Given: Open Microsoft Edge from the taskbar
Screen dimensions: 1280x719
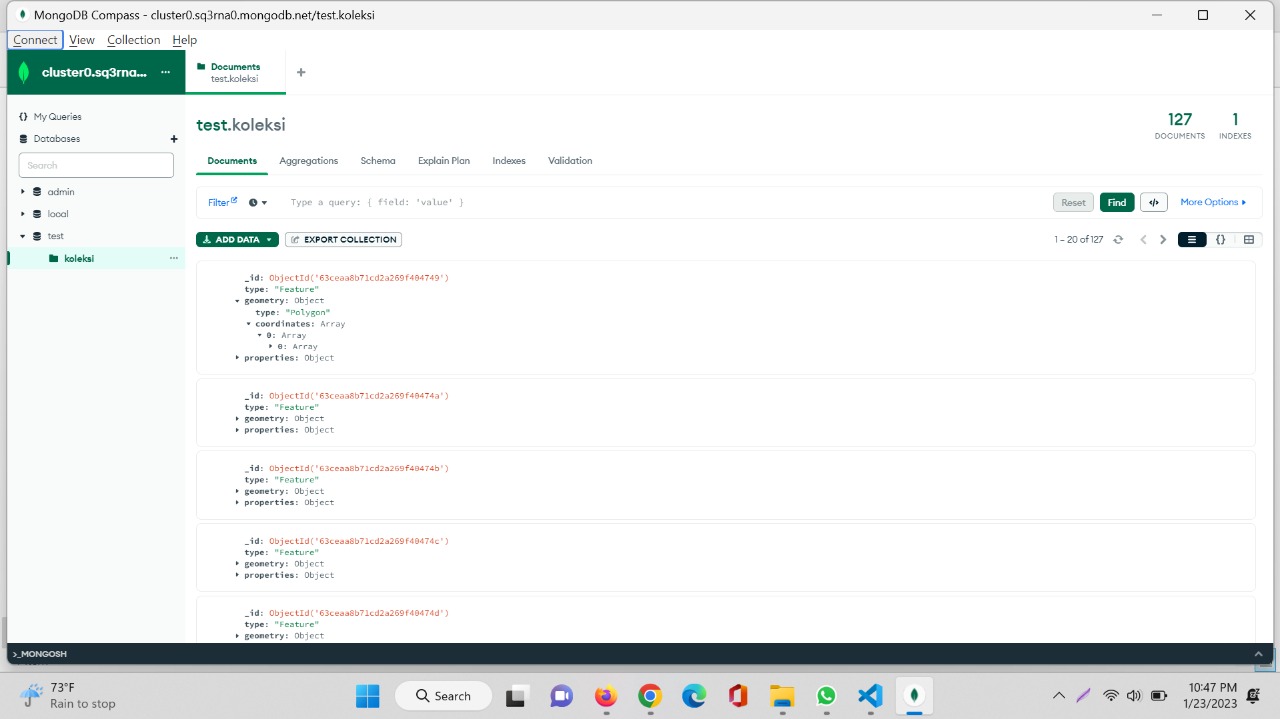Looking at the screenshot, I should [x=694, y=695].
